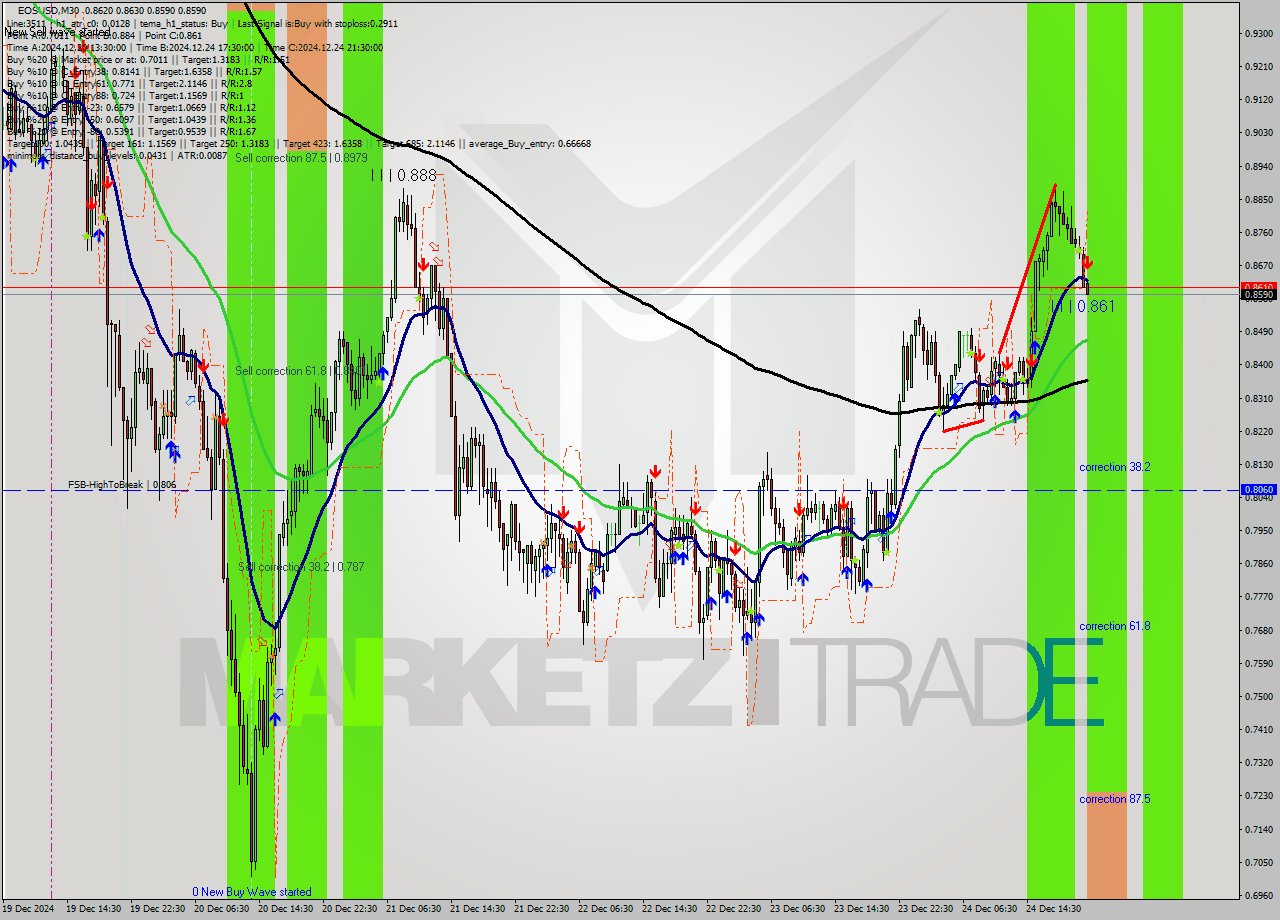The width and height of the screenshot is (1280, 920).
Task: Select the 'FSB-HighToBreak | 0.806' line label
Action: coord(122,485)
